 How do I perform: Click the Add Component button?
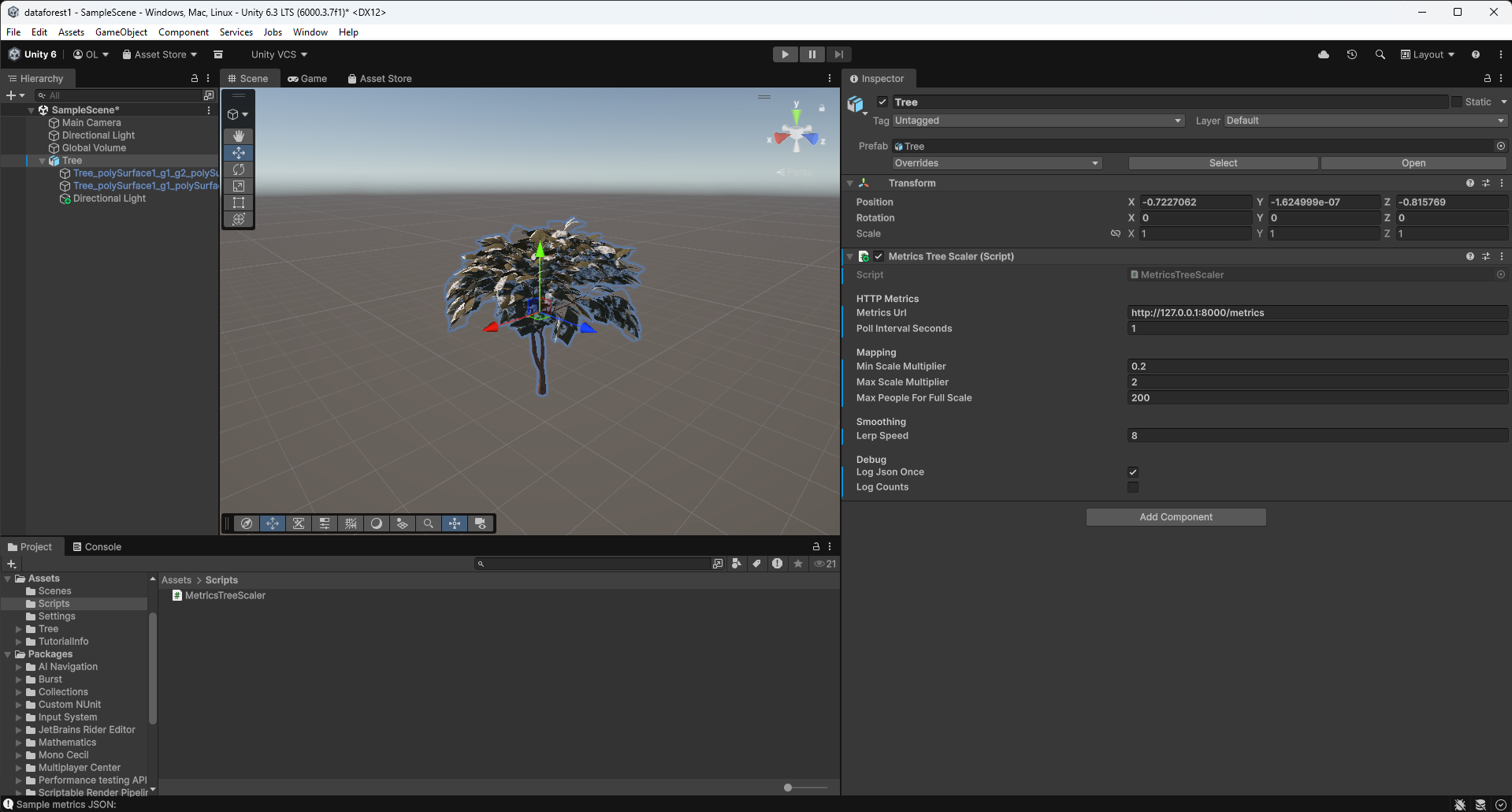click(1175, 516)
